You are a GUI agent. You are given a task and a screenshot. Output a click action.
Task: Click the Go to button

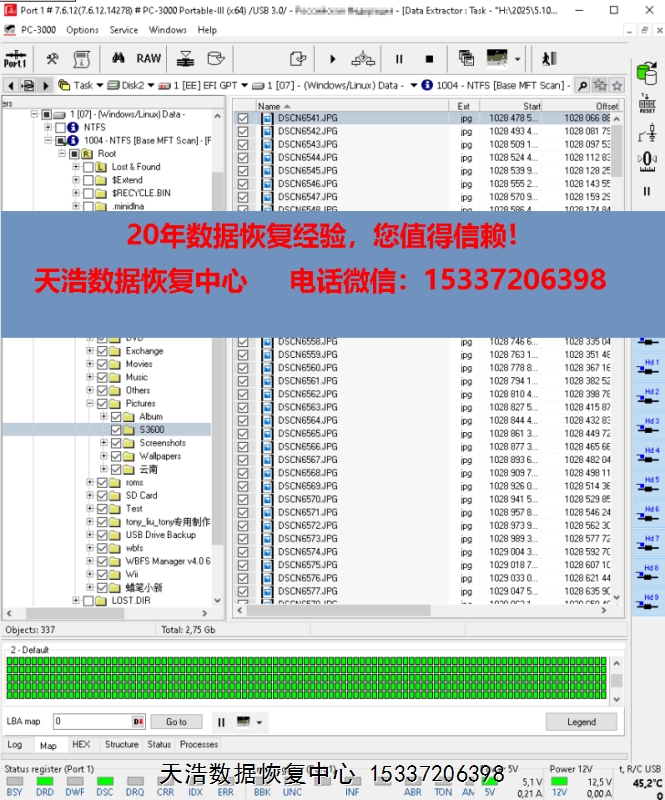click(176, 721)
